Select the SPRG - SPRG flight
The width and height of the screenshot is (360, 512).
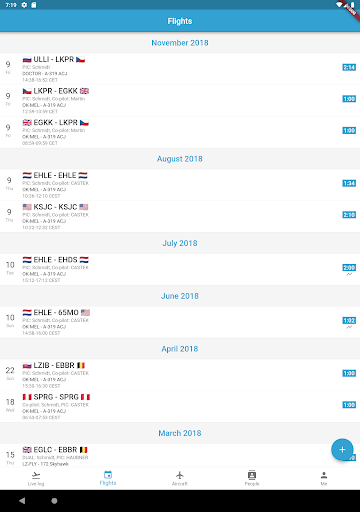180,407
